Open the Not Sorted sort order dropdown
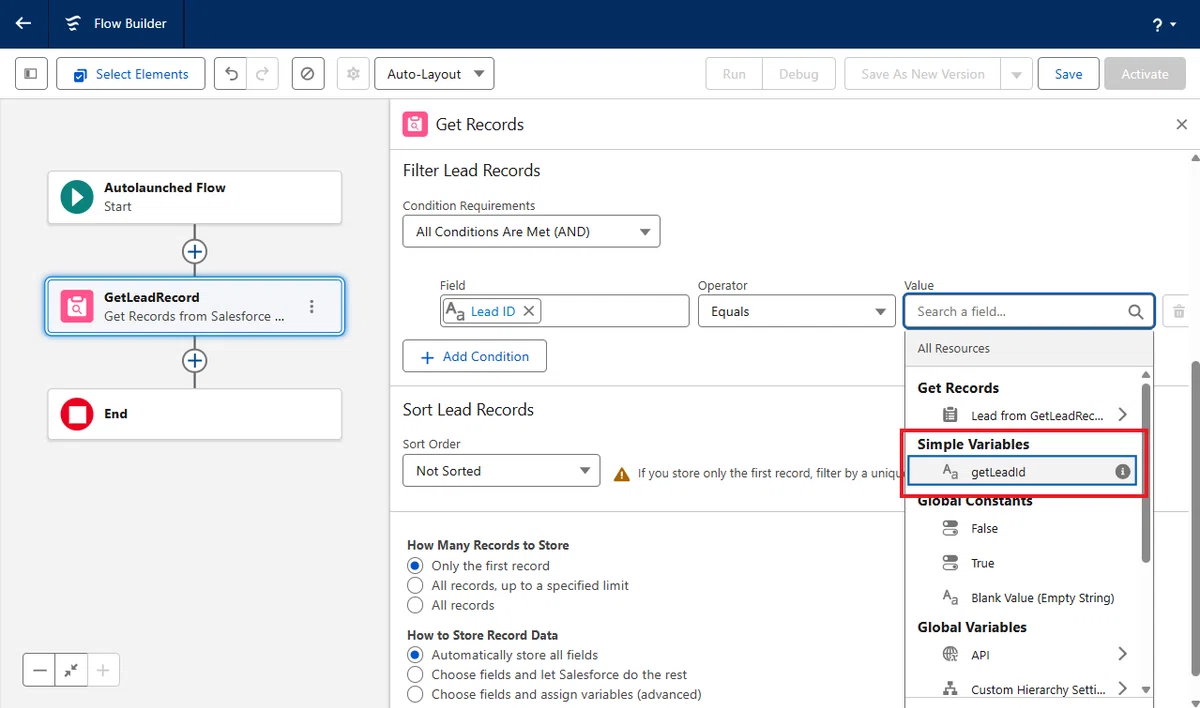This screenshot has height=708, width=1200. pos(501,471)
